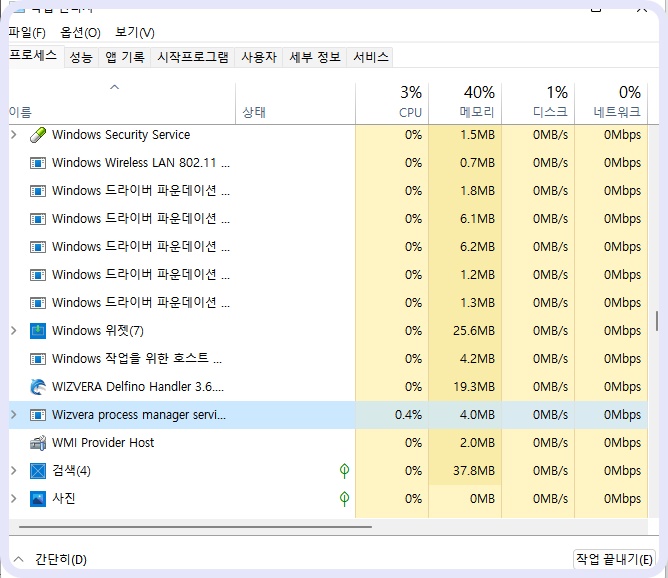Switch to the 앱 기록 tab

125,57
